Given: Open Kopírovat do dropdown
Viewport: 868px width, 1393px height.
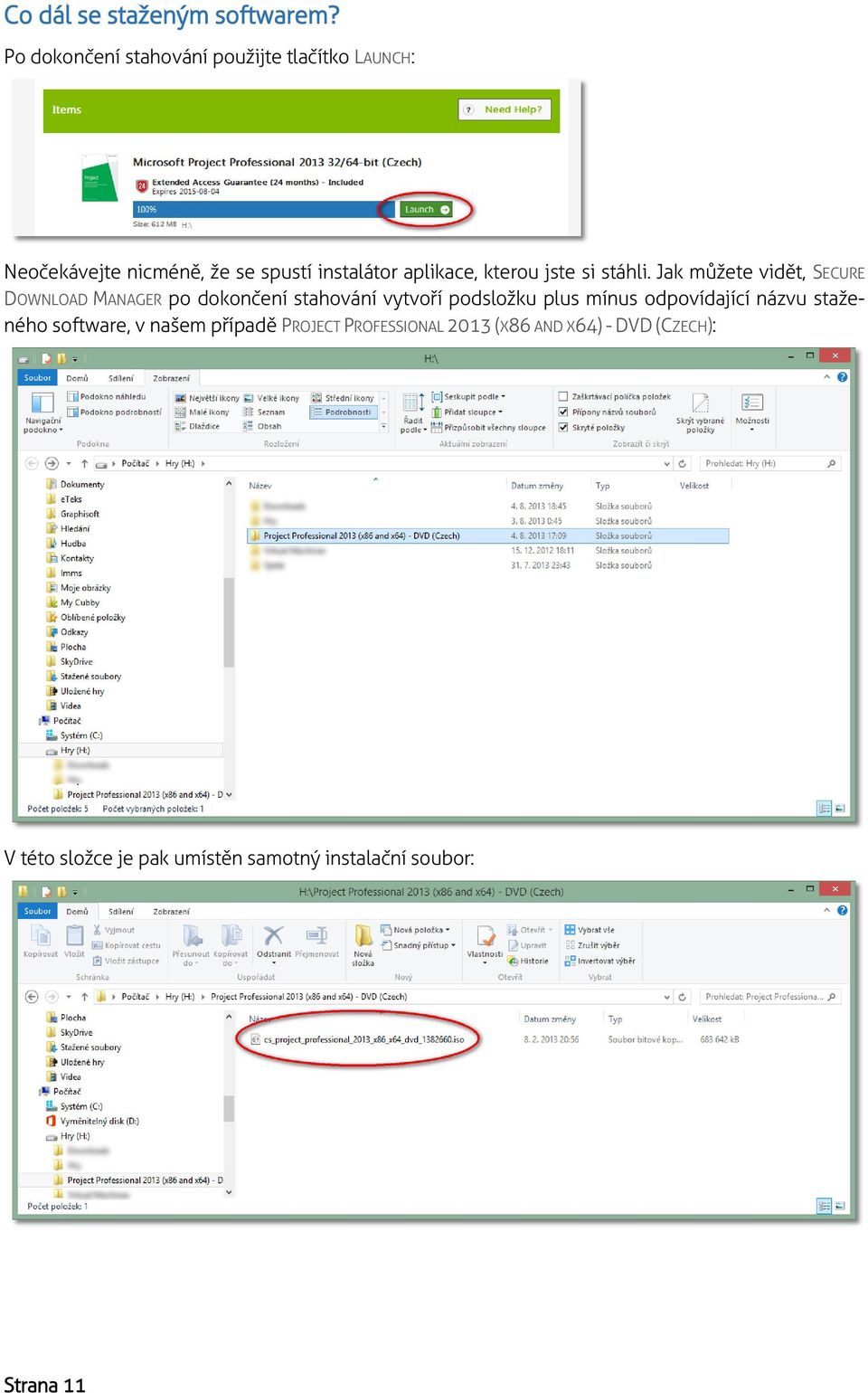Looking at the screenshot, I should (x=231, y=945).
